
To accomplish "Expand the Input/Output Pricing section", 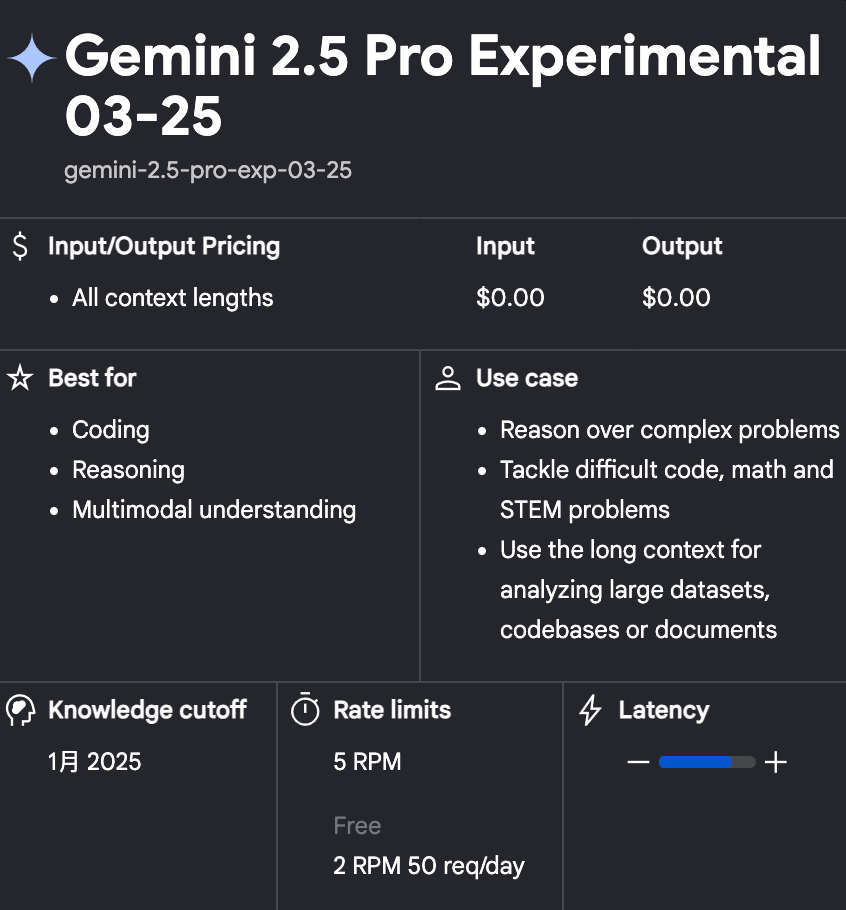I will (164, 246).
